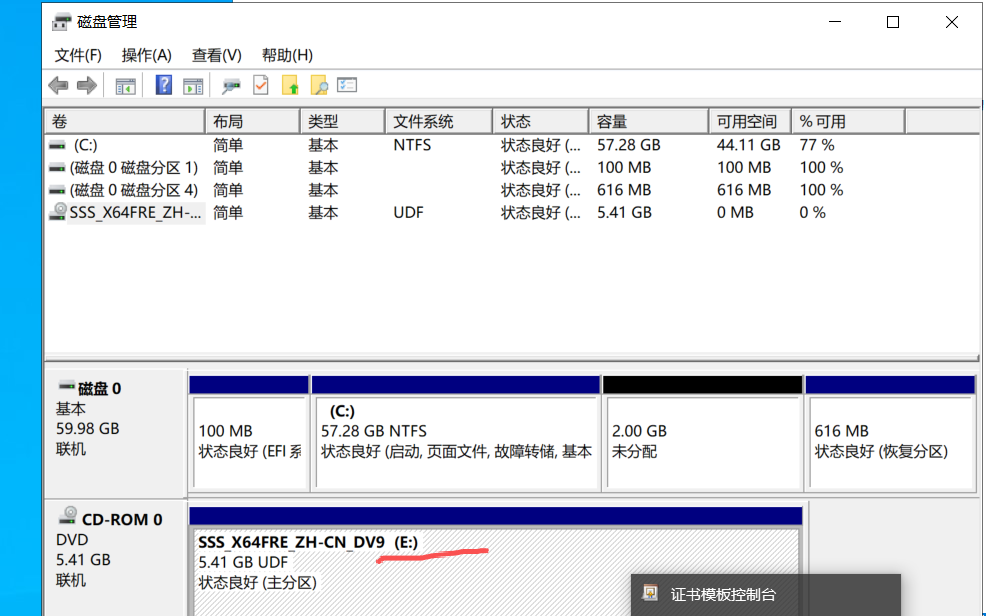Click the connect/refresh disk toolbar icon
Screen dimensions: 1004x616
pyautogui.click(x=232, y=86)
